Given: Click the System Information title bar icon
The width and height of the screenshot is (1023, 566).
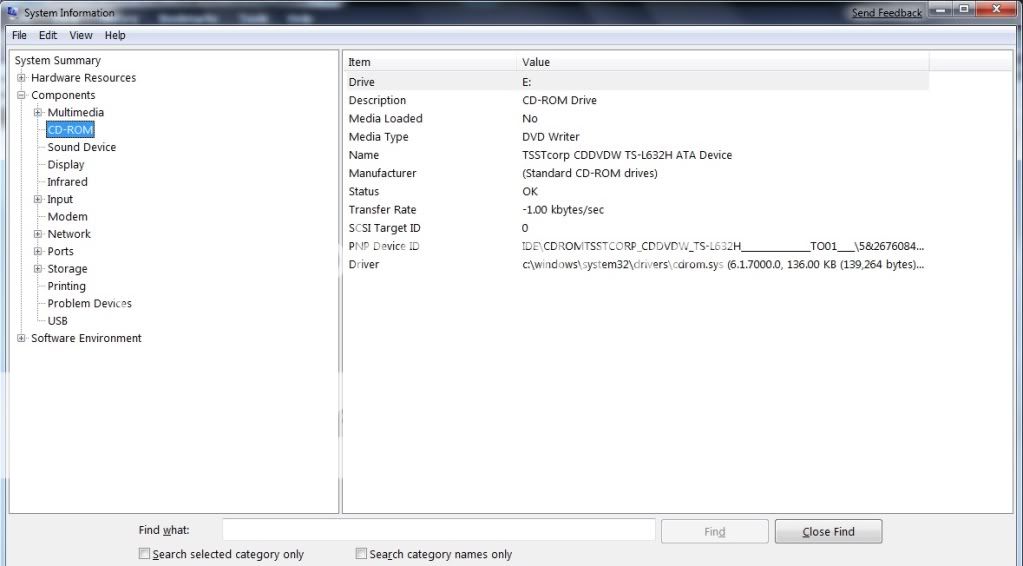Looking at the screenshot, I should 13,12.
